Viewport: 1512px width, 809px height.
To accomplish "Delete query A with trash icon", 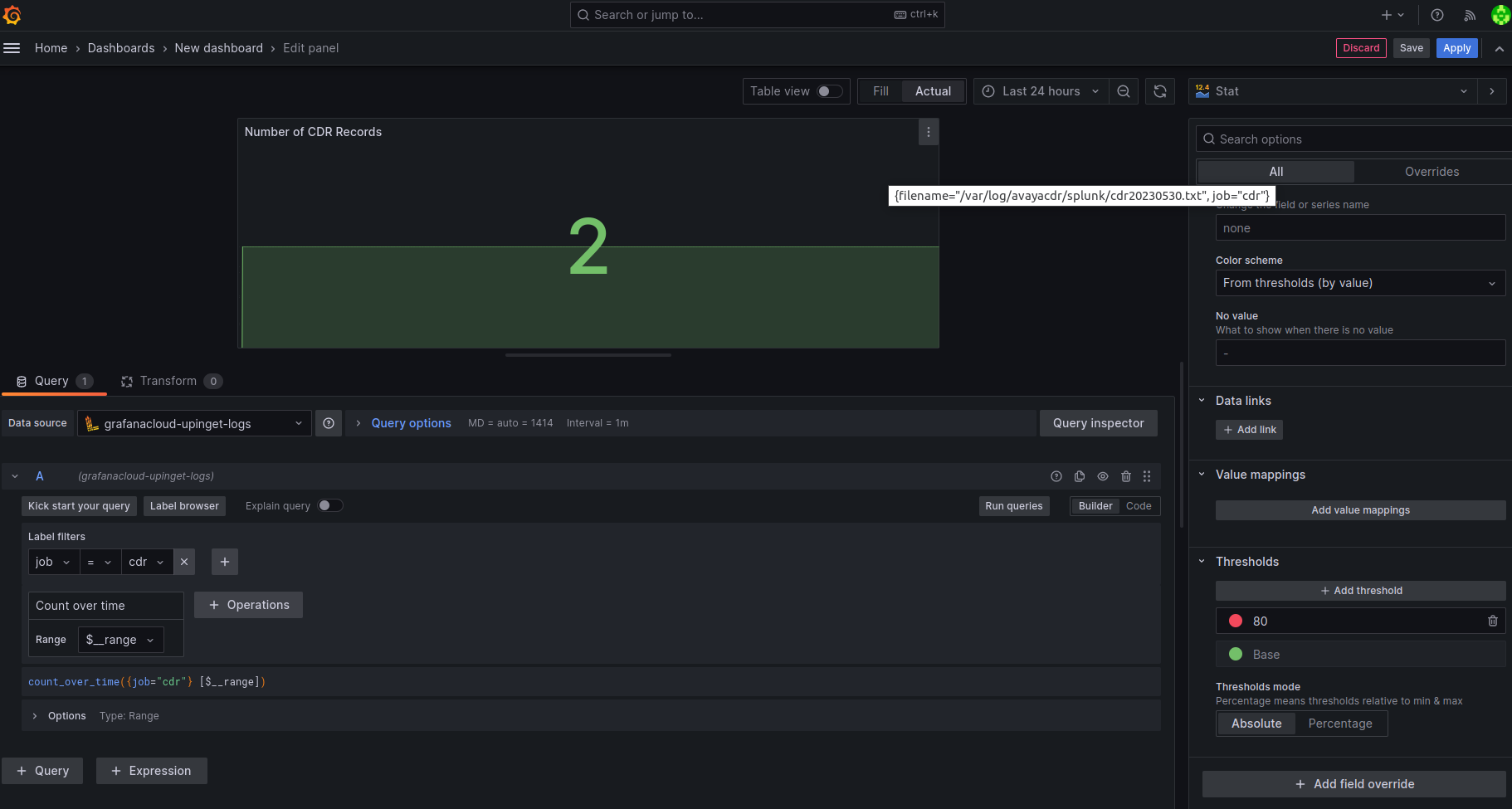I will pos(1126,476).
